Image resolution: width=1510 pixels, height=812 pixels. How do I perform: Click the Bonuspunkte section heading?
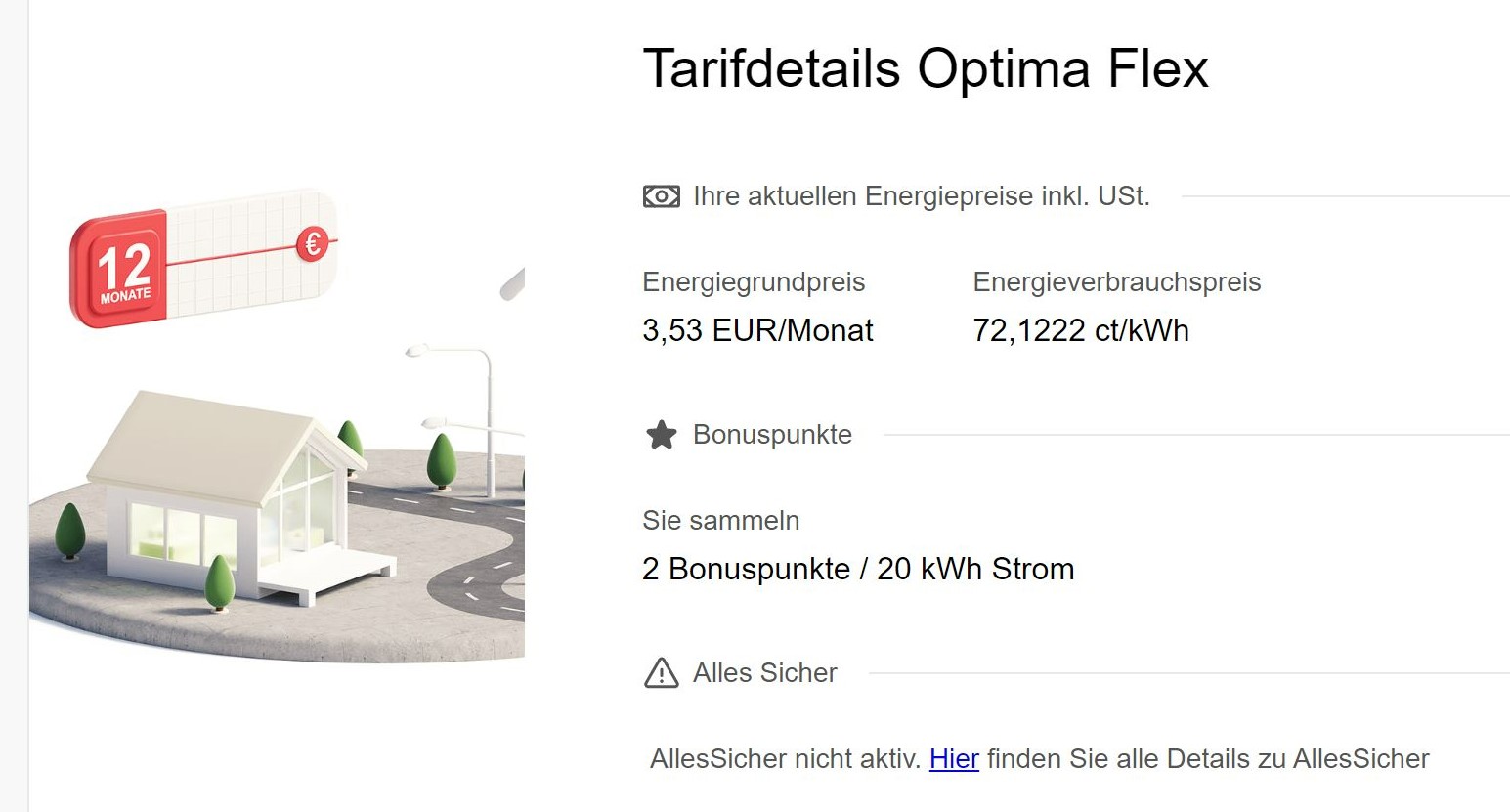(x=772, y=435)
